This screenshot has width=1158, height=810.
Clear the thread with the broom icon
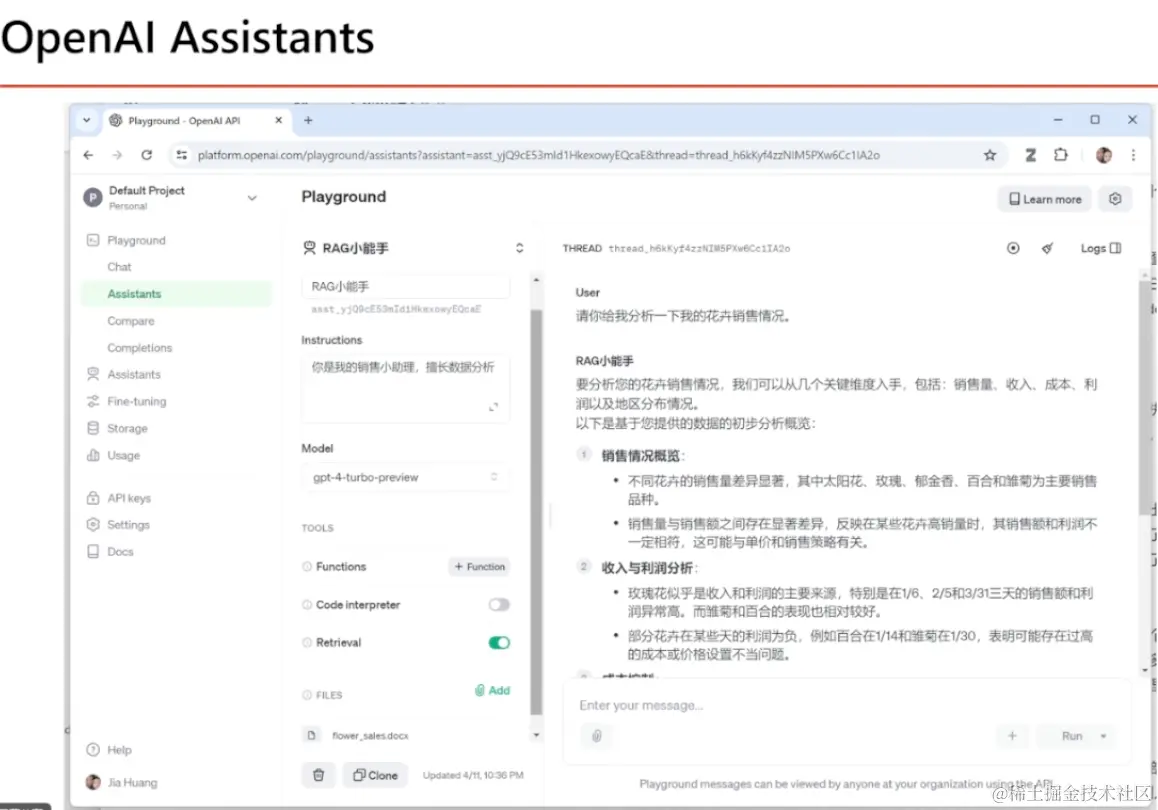(1047, 248)
